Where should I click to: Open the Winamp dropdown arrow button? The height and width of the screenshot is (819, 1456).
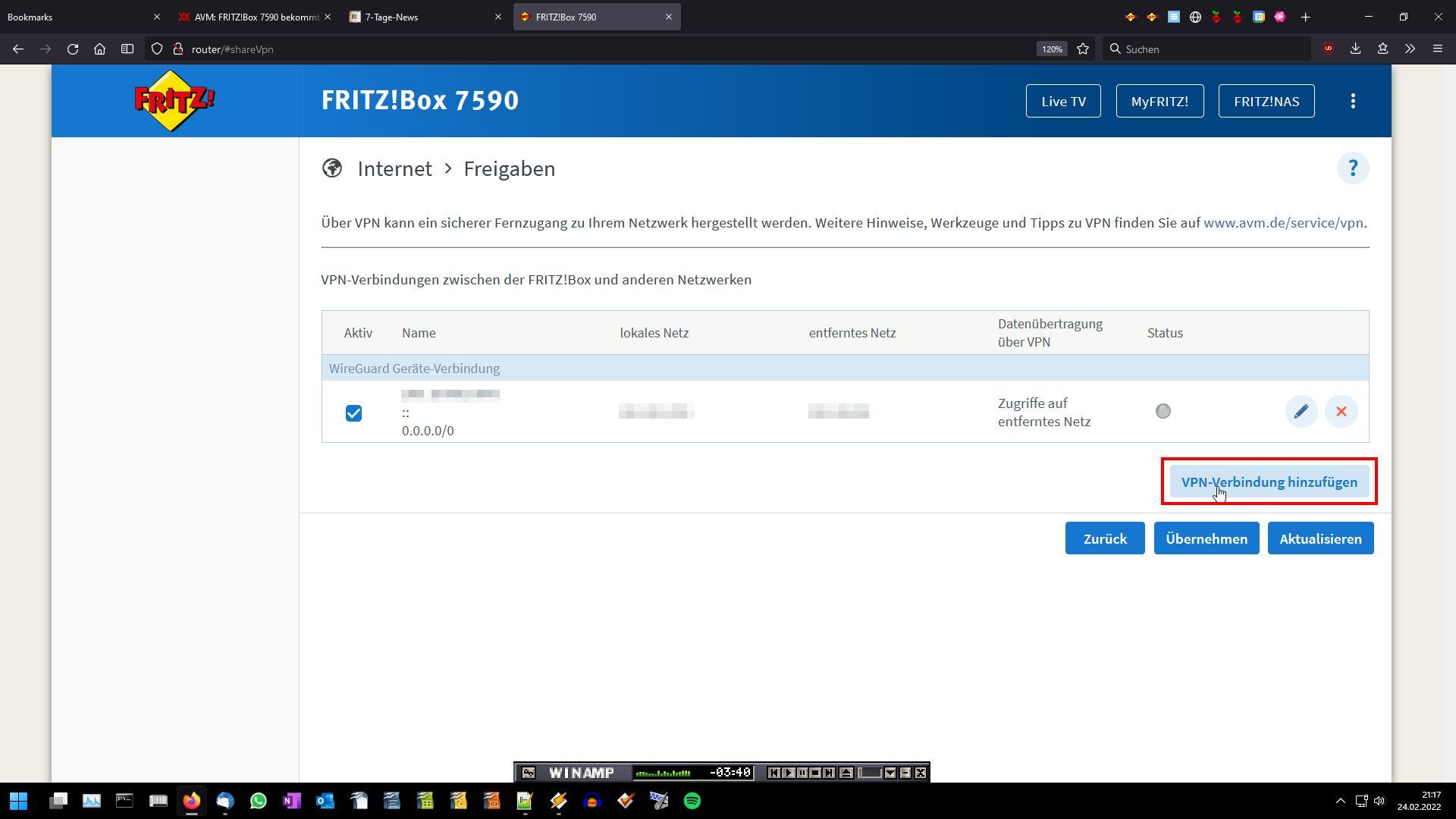[890, 773]
